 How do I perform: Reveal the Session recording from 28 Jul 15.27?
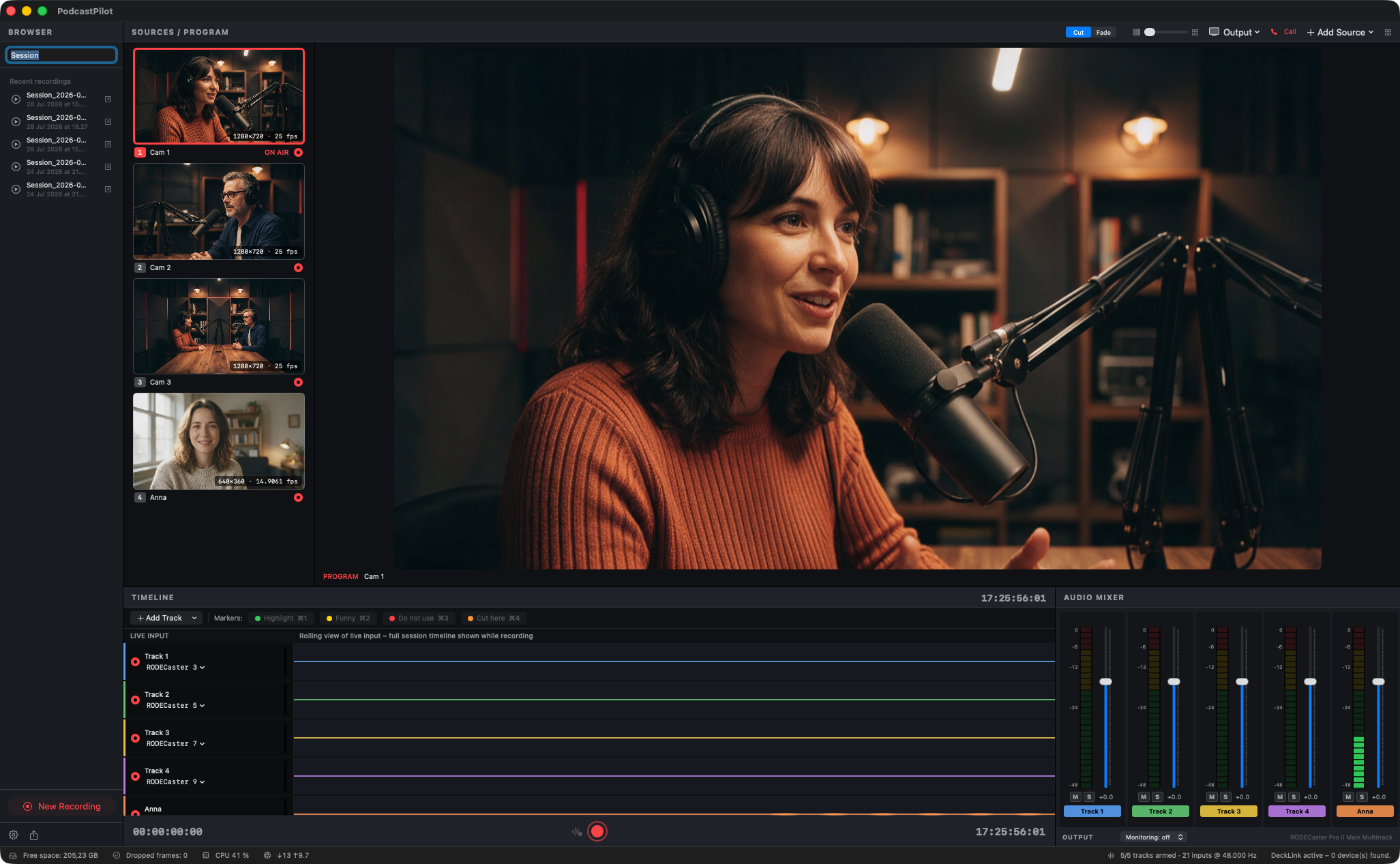108,122
